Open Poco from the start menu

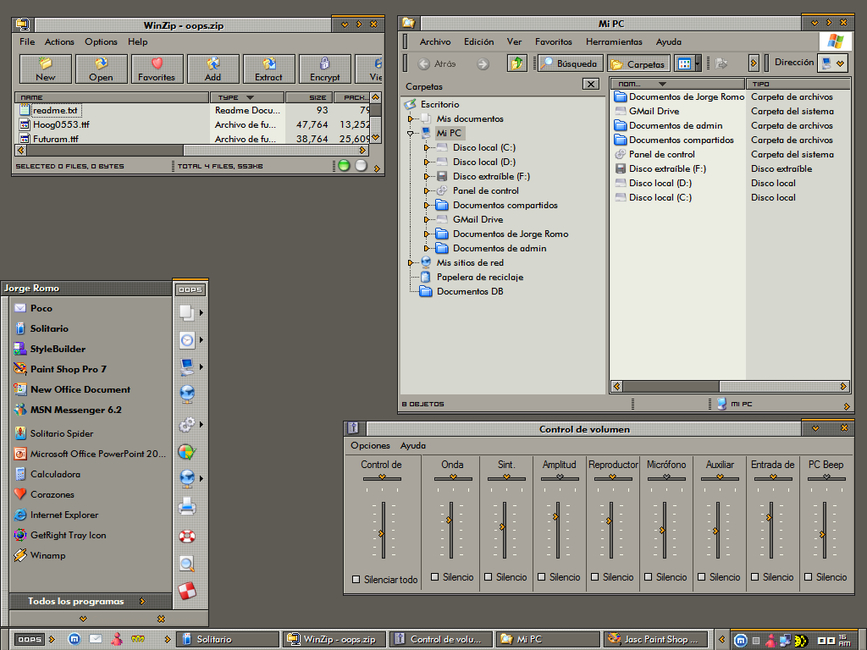click(41, 308)
